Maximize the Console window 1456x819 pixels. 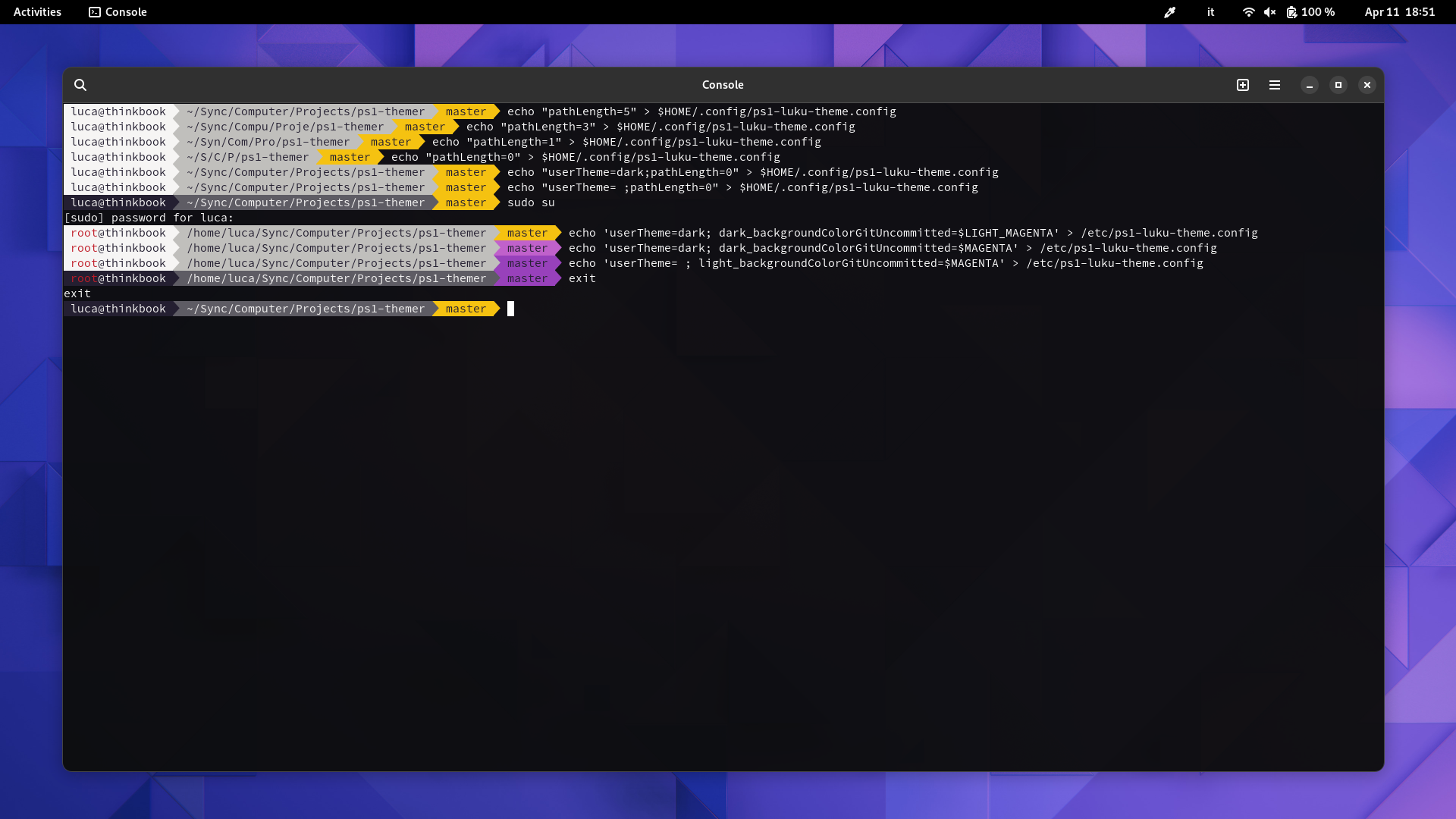click(x=1338, y=85)
